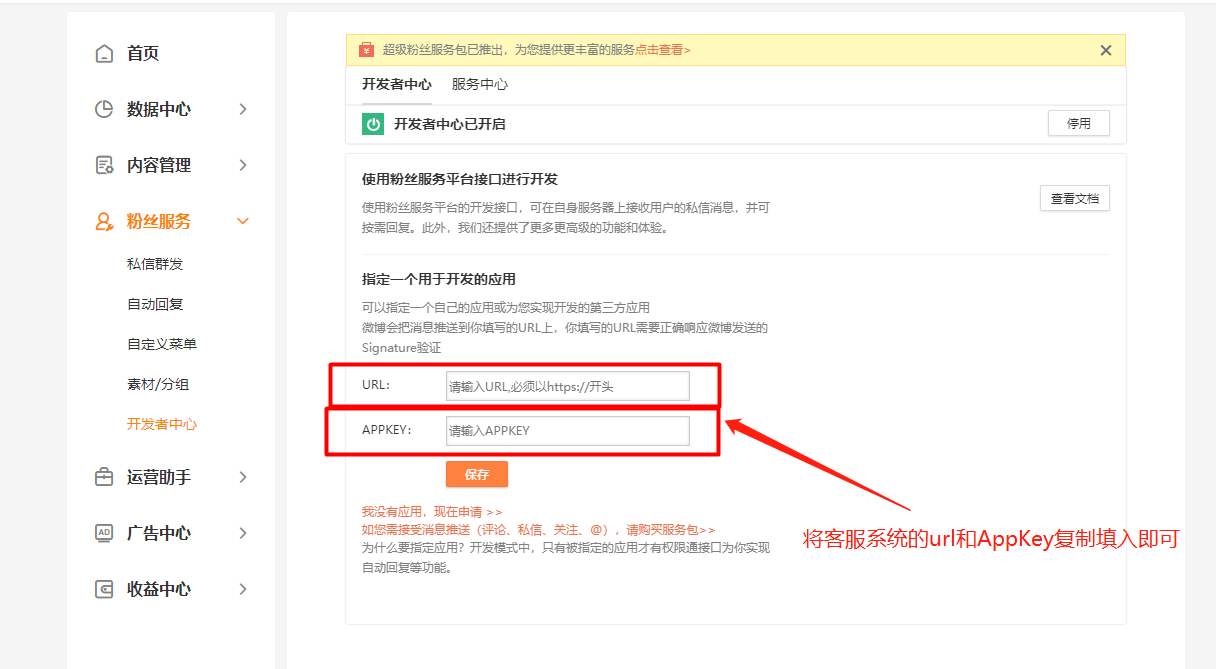Expand the 数据中心 chevron

tap(243, 109)
